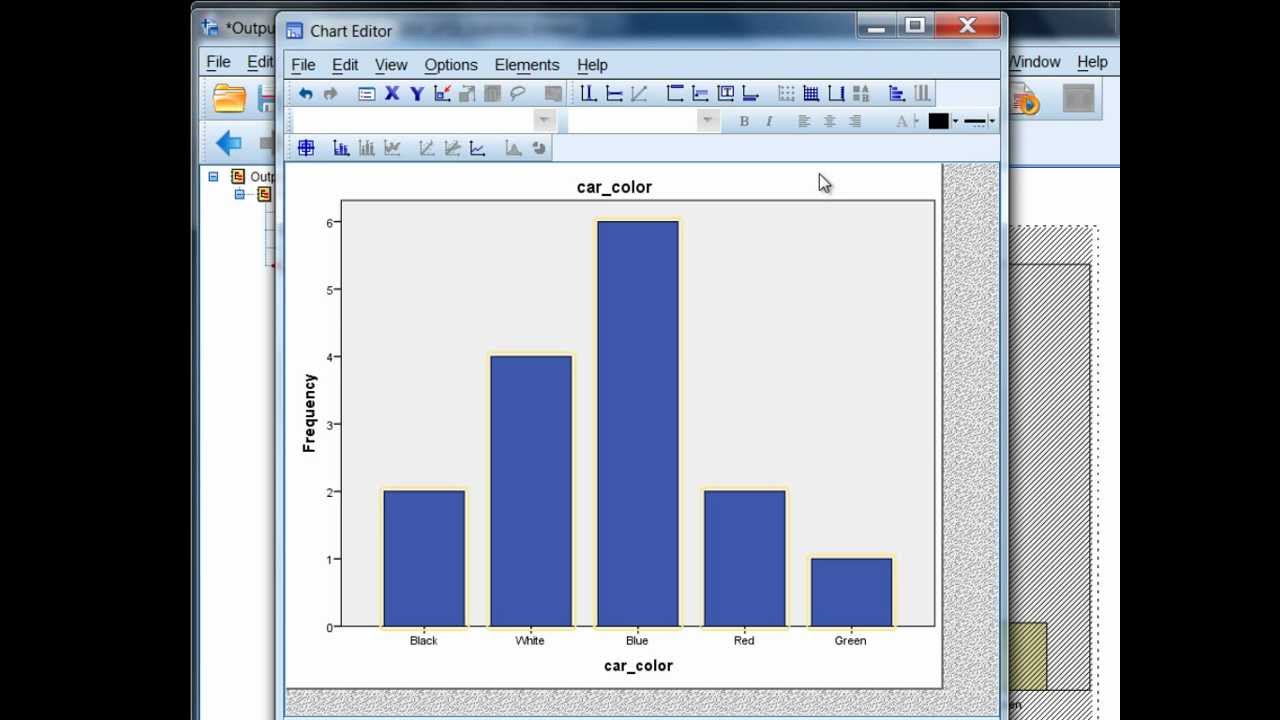This screenshot has width=1280, height=720.
Task: Click the explode pie slice icon
Action: coord(539,147)
